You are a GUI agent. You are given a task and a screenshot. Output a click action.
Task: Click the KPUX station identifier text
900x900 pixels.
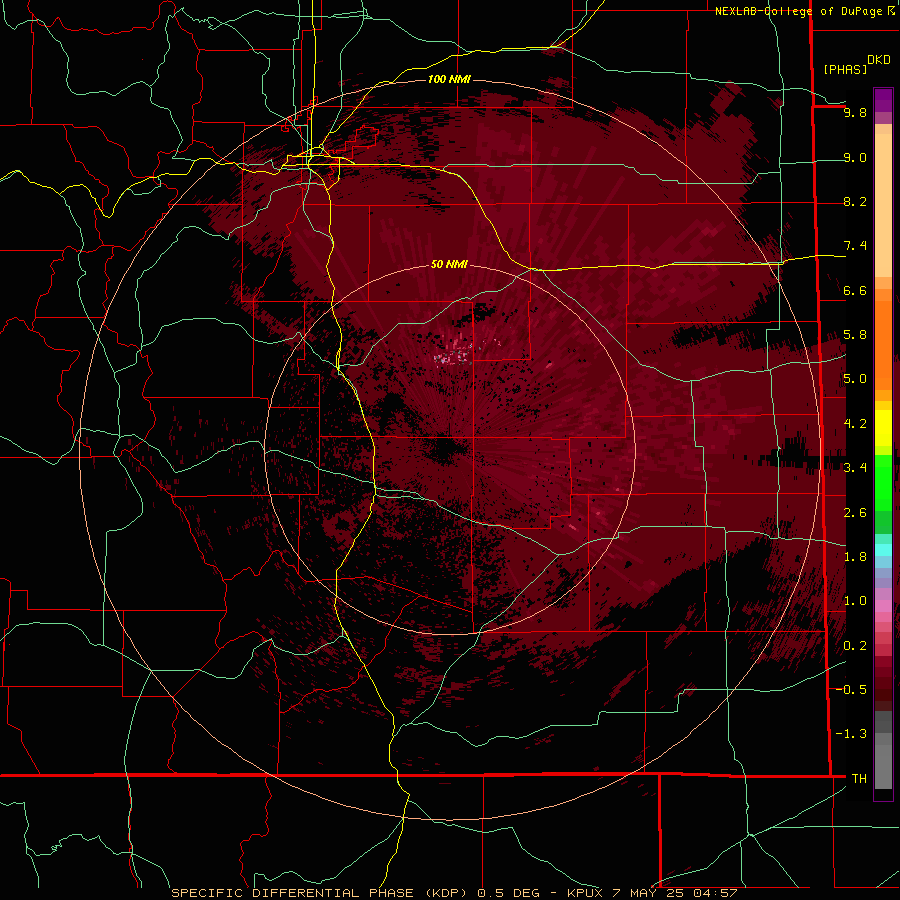click(585, 893)
